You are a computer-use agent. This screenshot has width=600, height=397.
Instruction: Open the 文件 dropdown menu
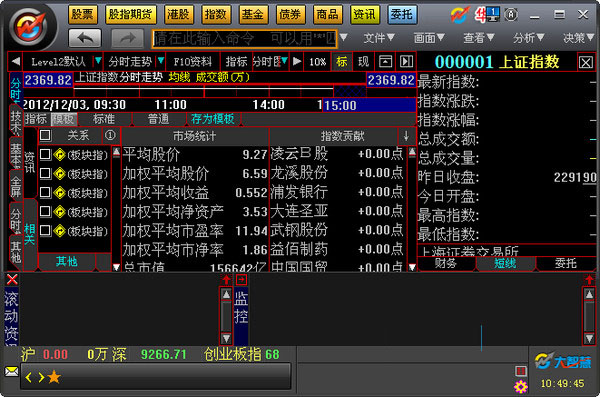[x=378, y=38]
